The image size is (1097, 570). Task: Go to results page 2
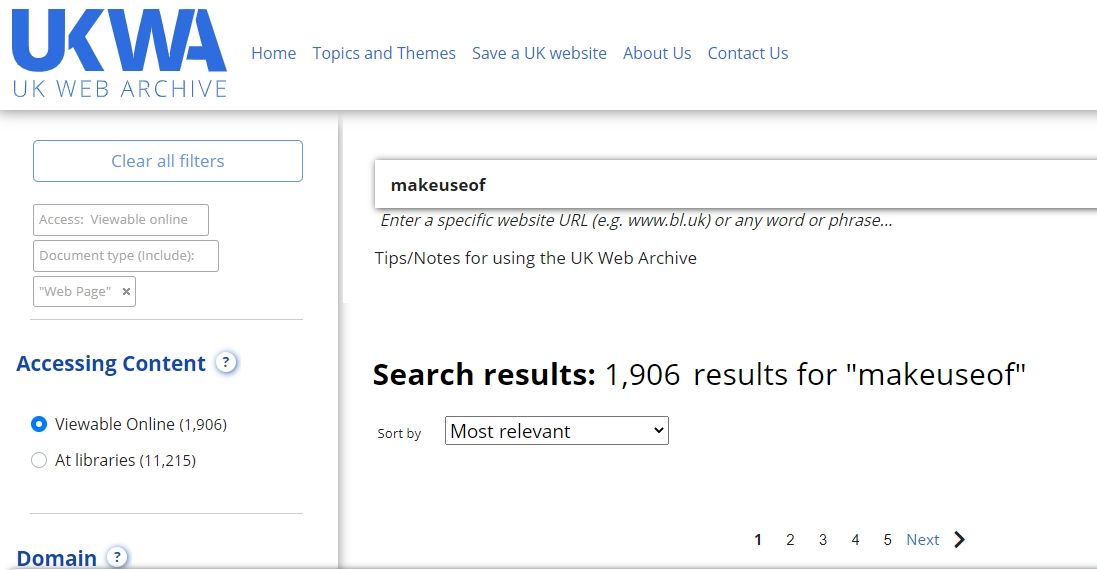pos(790,540)
